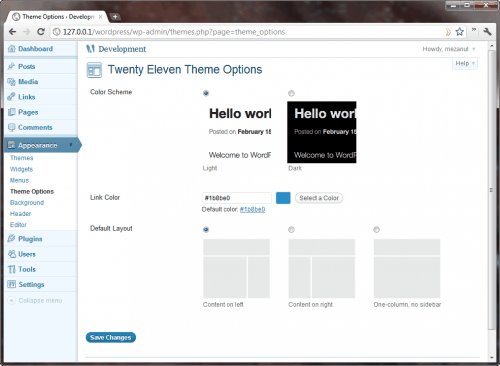Open the Header submenu item
The image size is (500, 366).
point(20,214)
